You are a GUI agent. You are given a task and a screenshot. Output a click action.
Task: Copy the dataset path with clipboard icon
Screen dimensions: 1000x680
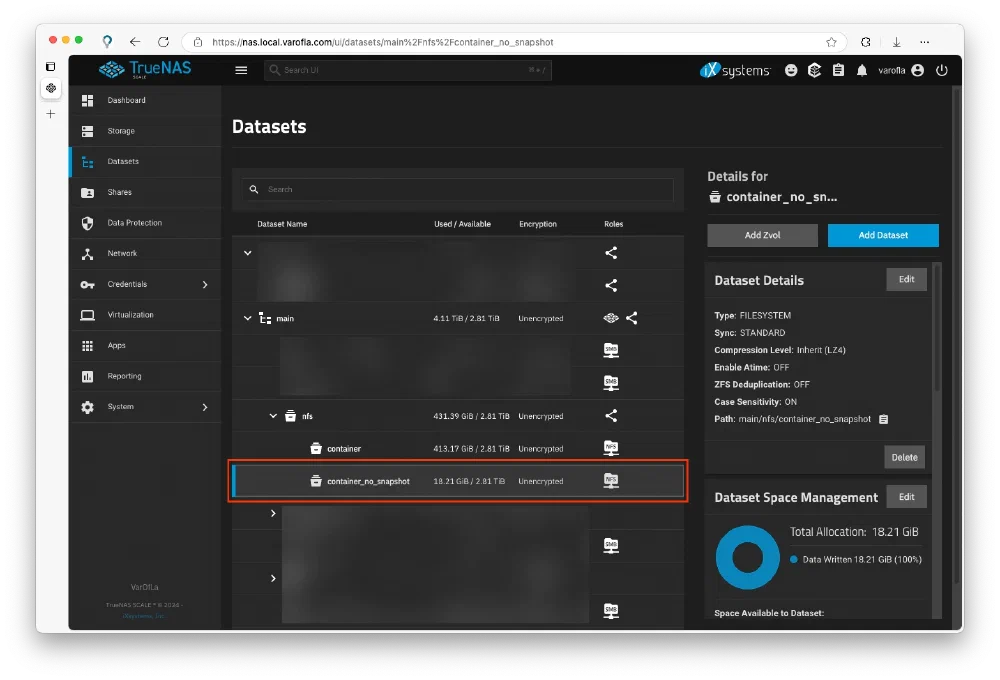(883, 419)
